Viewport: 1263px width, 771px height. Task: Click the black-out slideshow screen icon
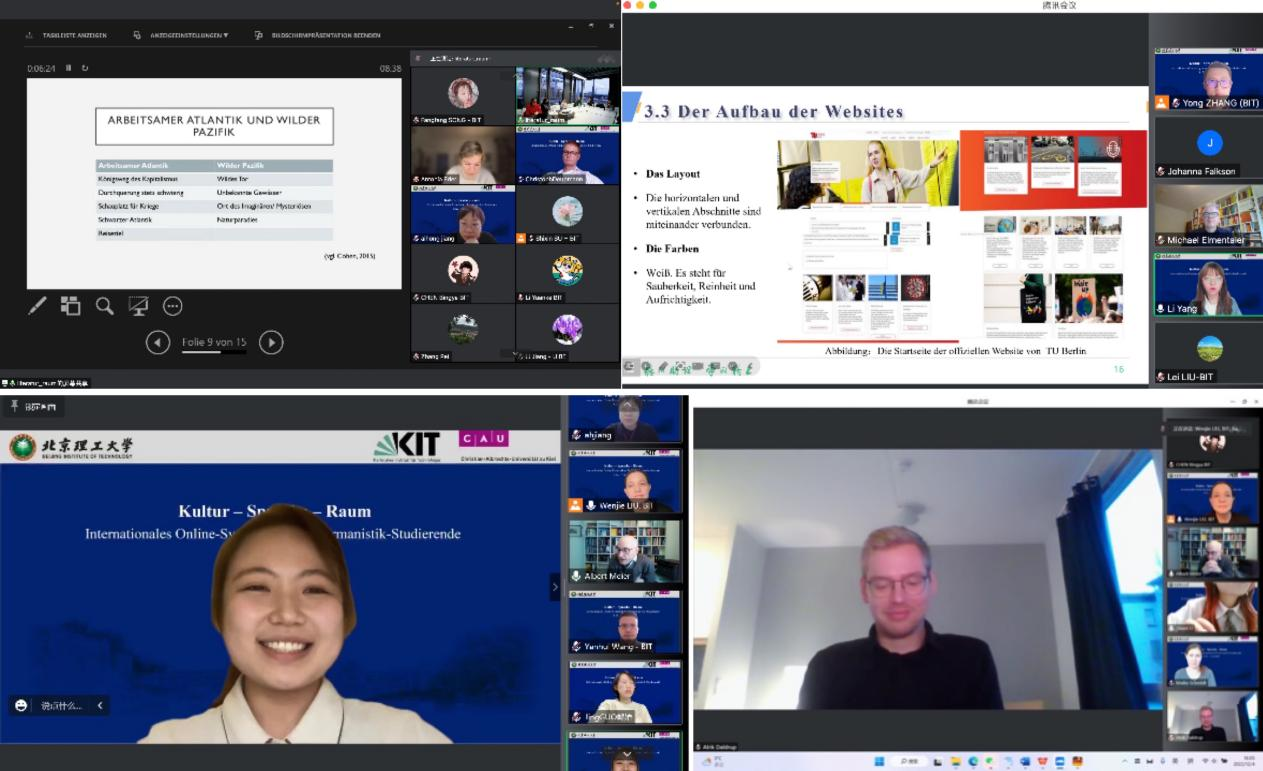pyautogui.click(x=138, y=306)
